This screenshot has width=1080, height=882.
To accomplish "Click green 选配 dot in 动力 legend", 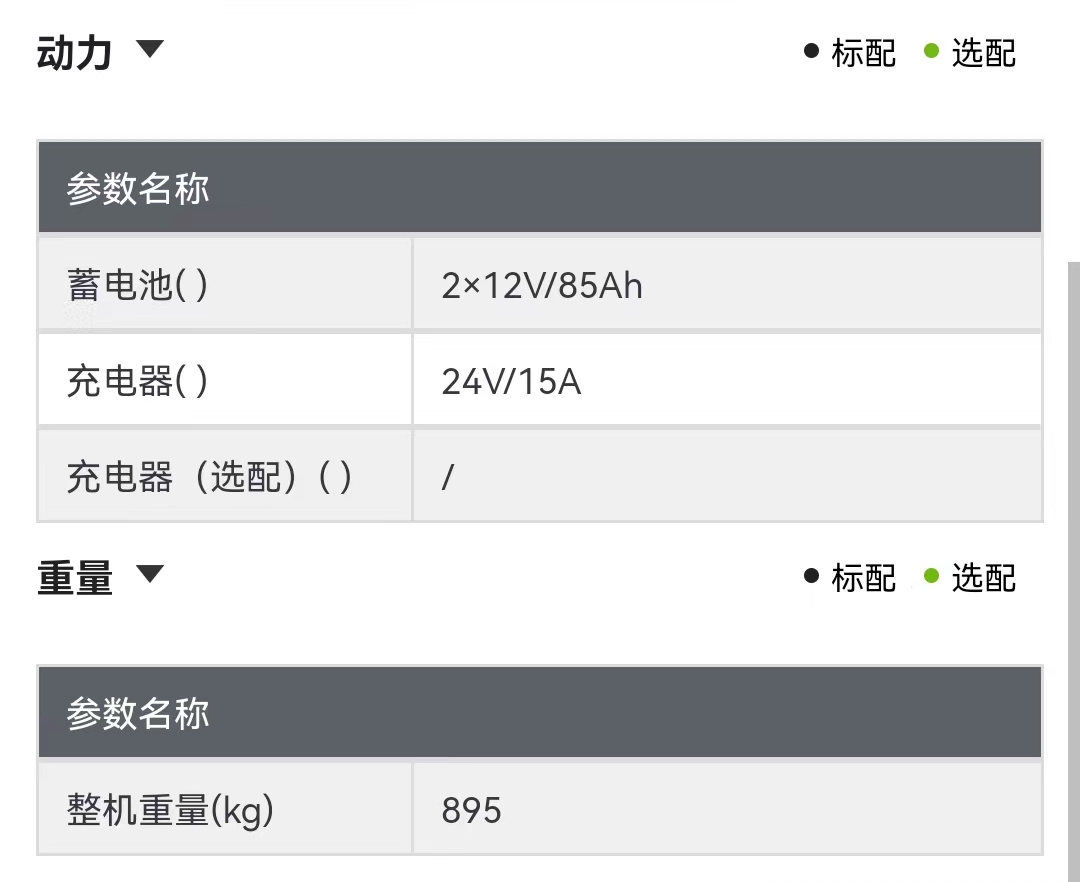I will click(931, 51).
